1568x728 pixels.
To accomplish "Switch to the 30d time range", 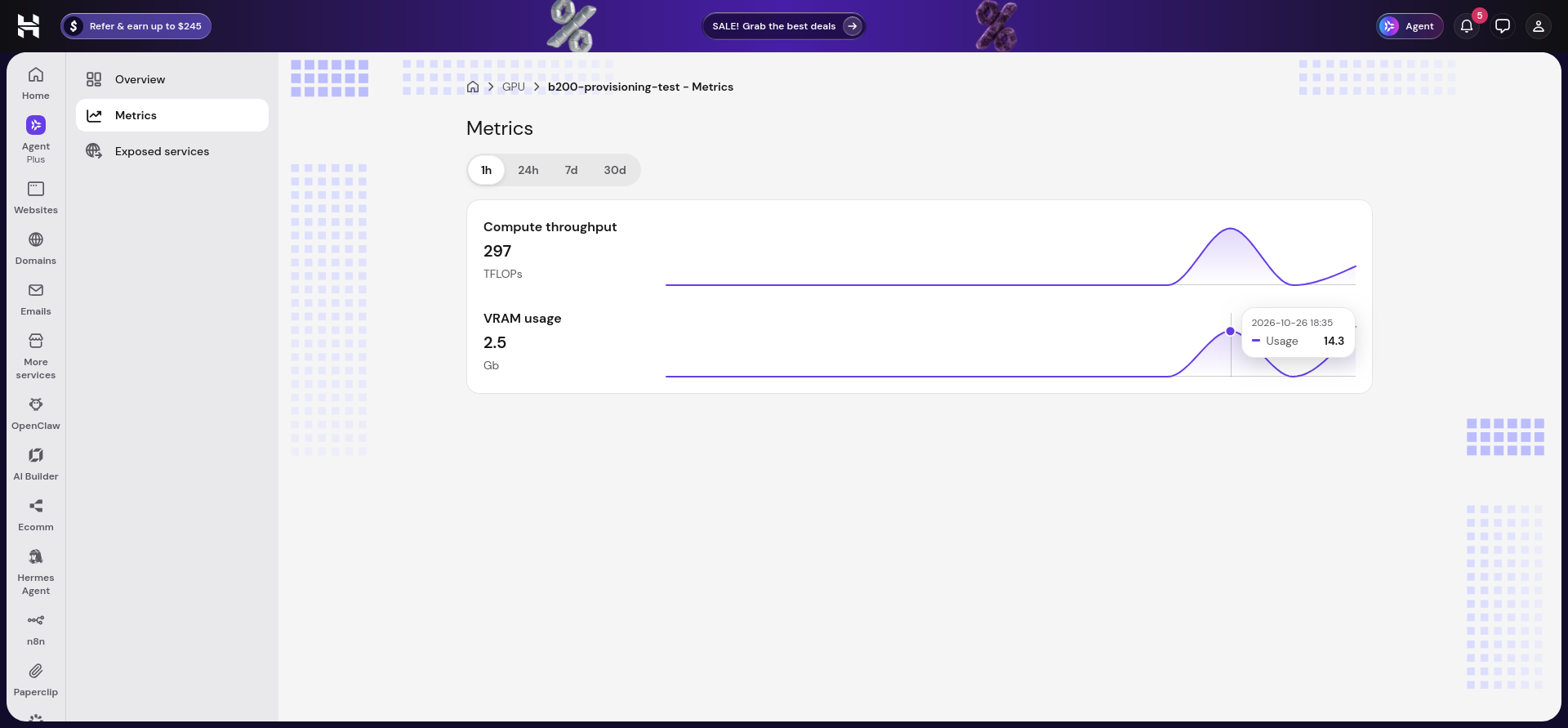I will point(615,170).
